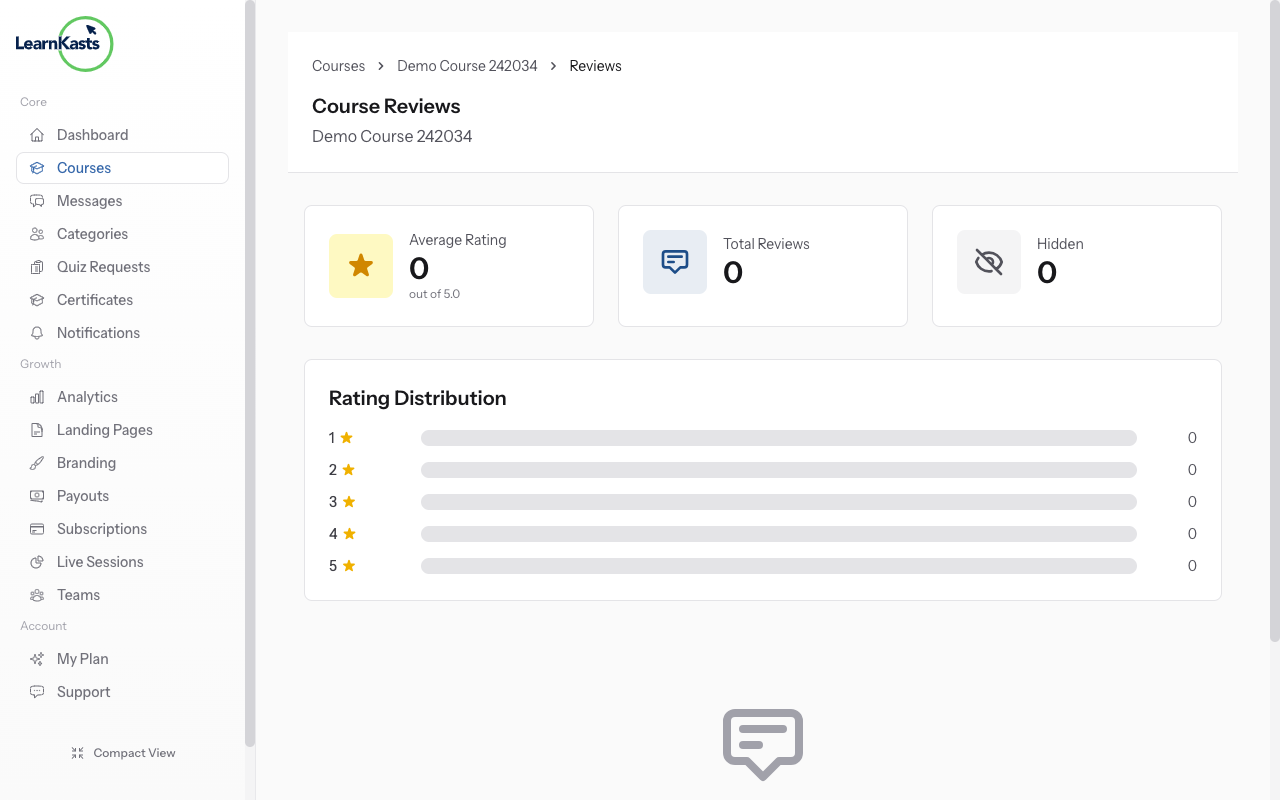Open the Dashboard home icon
The height and width of the screenshot is (800, 1280).
tap(37, 134)
